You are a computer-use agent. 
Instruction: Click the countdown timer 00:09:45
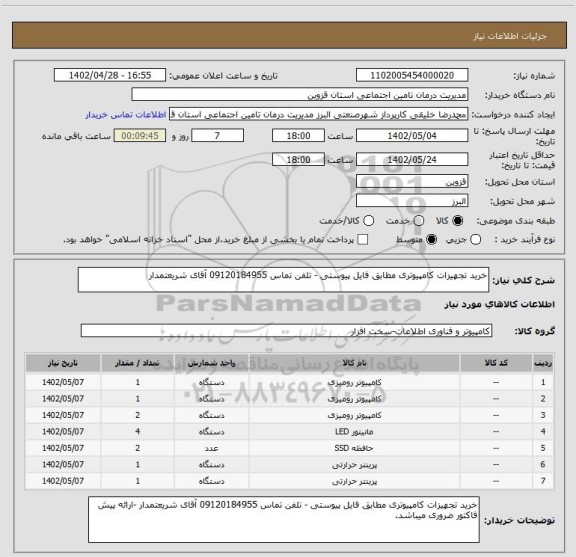(x=140, y=136)
